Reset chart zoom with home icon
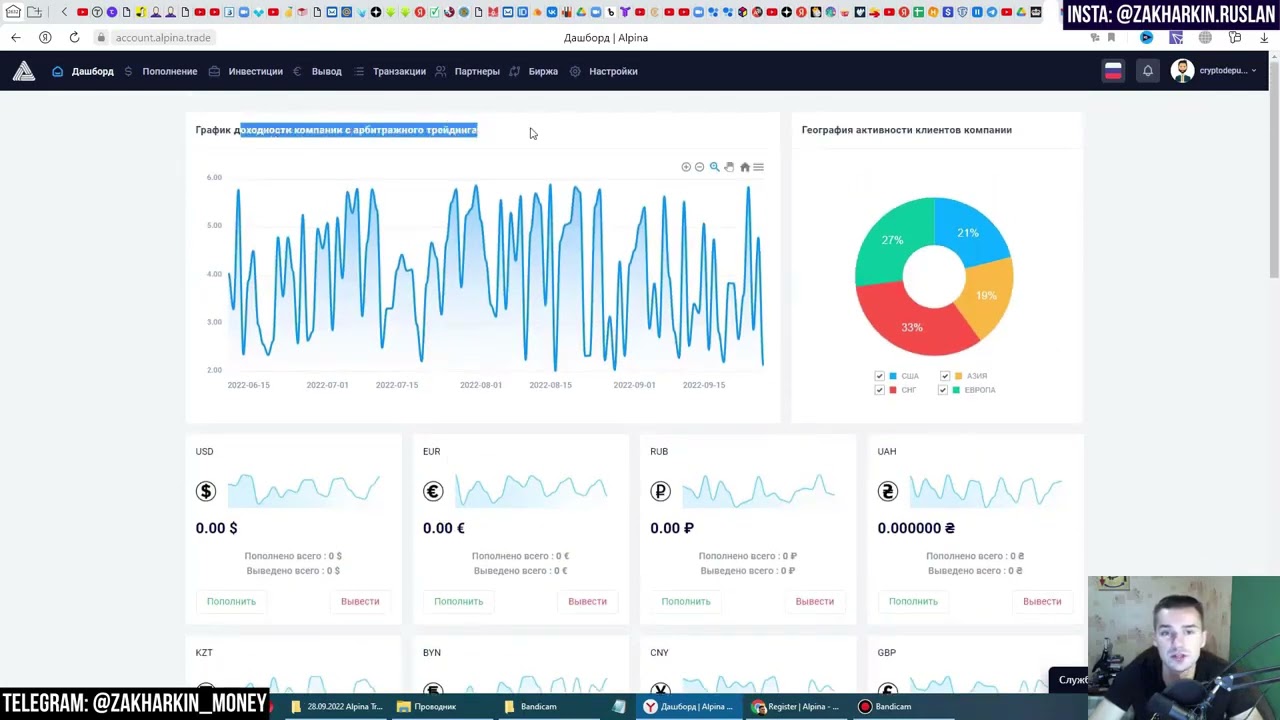Screen dimensions: 1280x720 click(x=744, y=167)
